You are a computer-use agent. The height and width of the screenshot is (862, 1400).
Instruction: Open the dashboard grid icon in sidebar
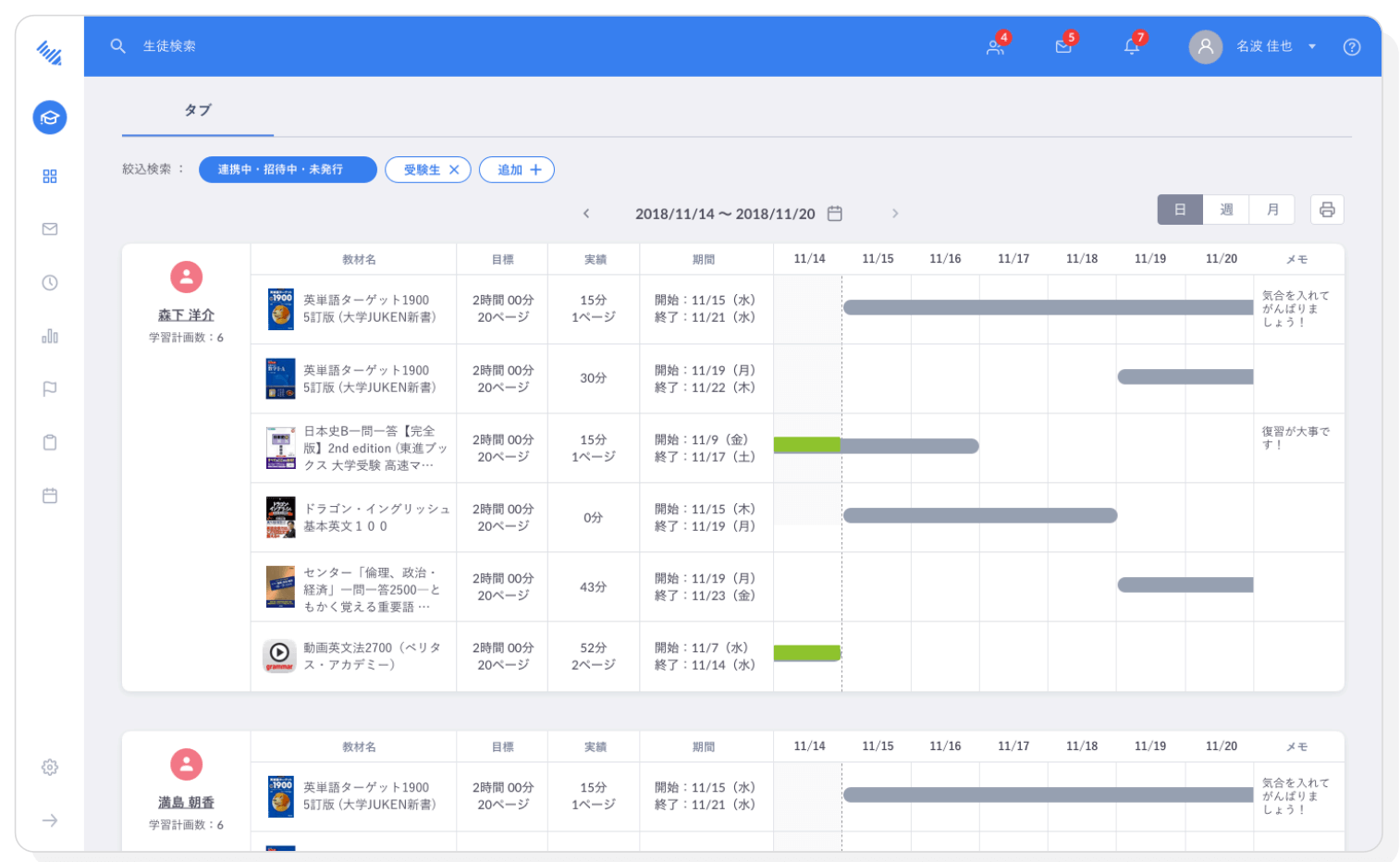50,176
